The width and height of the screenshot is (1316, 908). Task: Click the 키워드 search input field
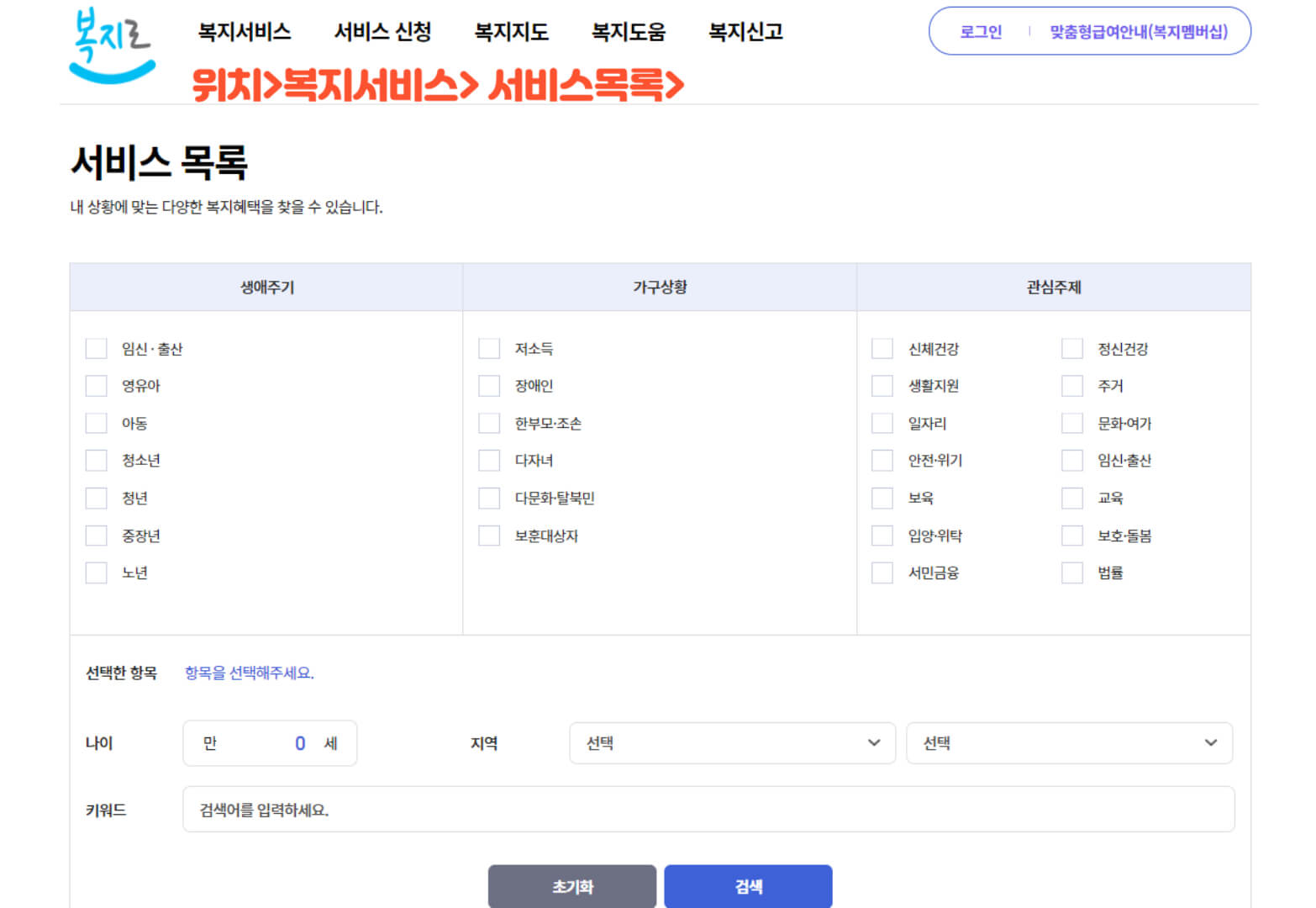(709, 810)
